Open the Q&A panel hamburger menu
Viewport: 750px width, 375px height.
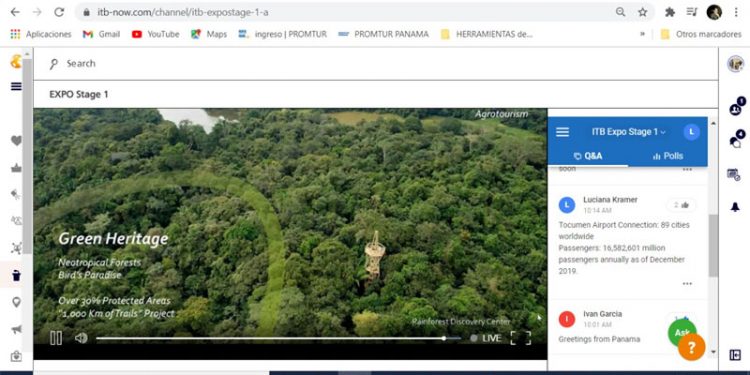point(562,132)
